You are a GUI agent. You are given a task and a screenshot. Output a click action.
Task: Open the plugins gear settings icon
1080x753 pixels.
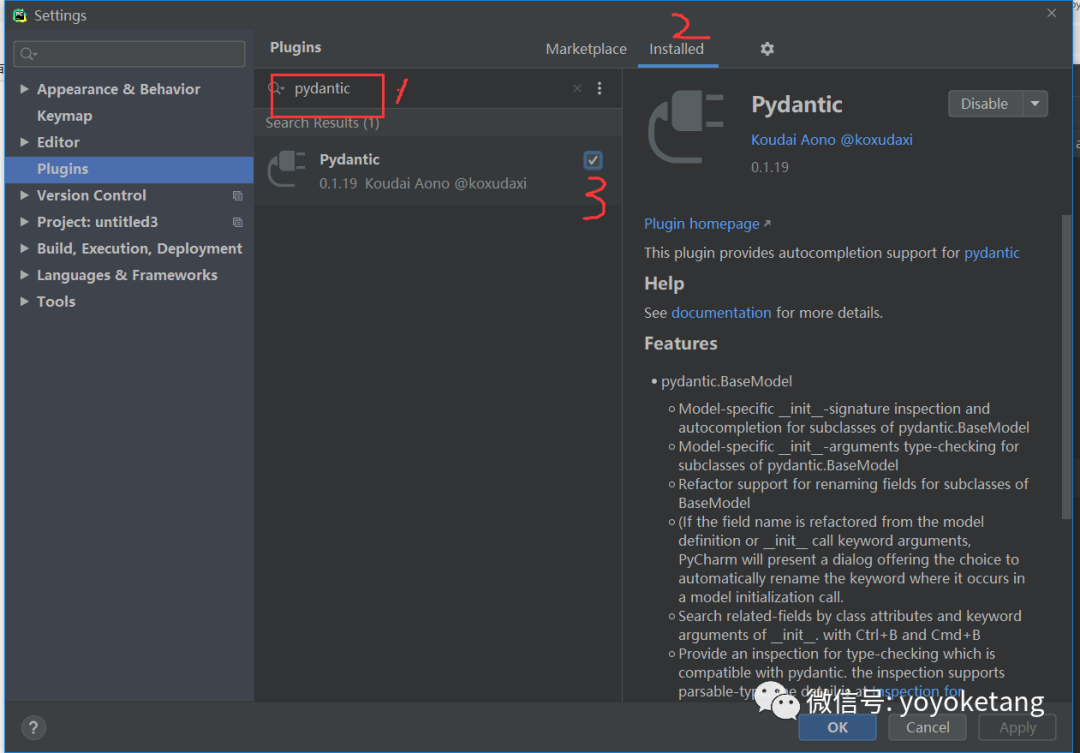click(x=767, y=49)
